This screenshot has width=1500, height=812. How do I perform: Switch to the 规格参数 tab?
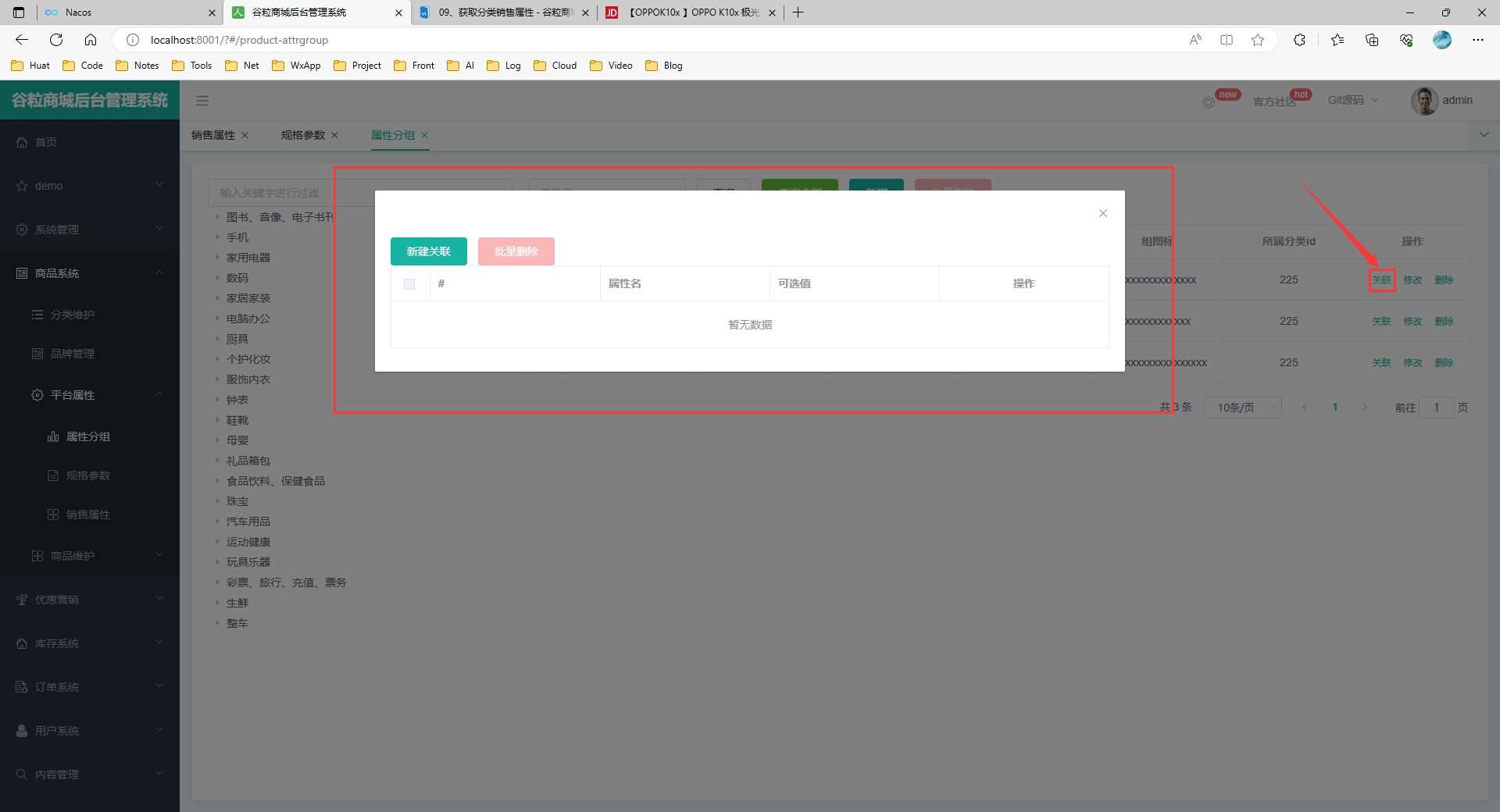coord(302,135)
